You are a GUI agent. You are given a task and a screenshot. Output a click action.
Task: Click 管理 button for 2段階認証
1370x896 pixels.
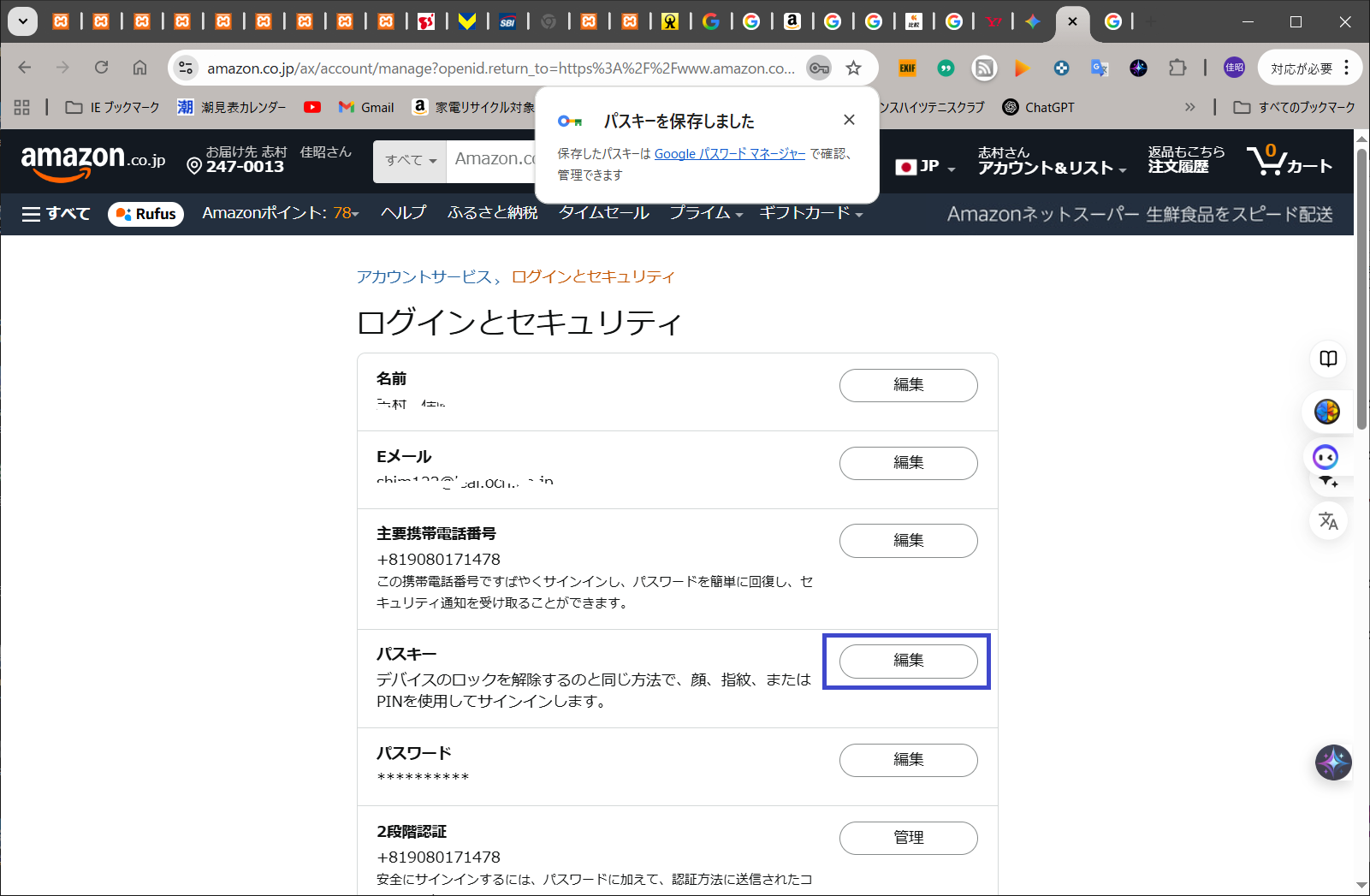coord(908,838)
